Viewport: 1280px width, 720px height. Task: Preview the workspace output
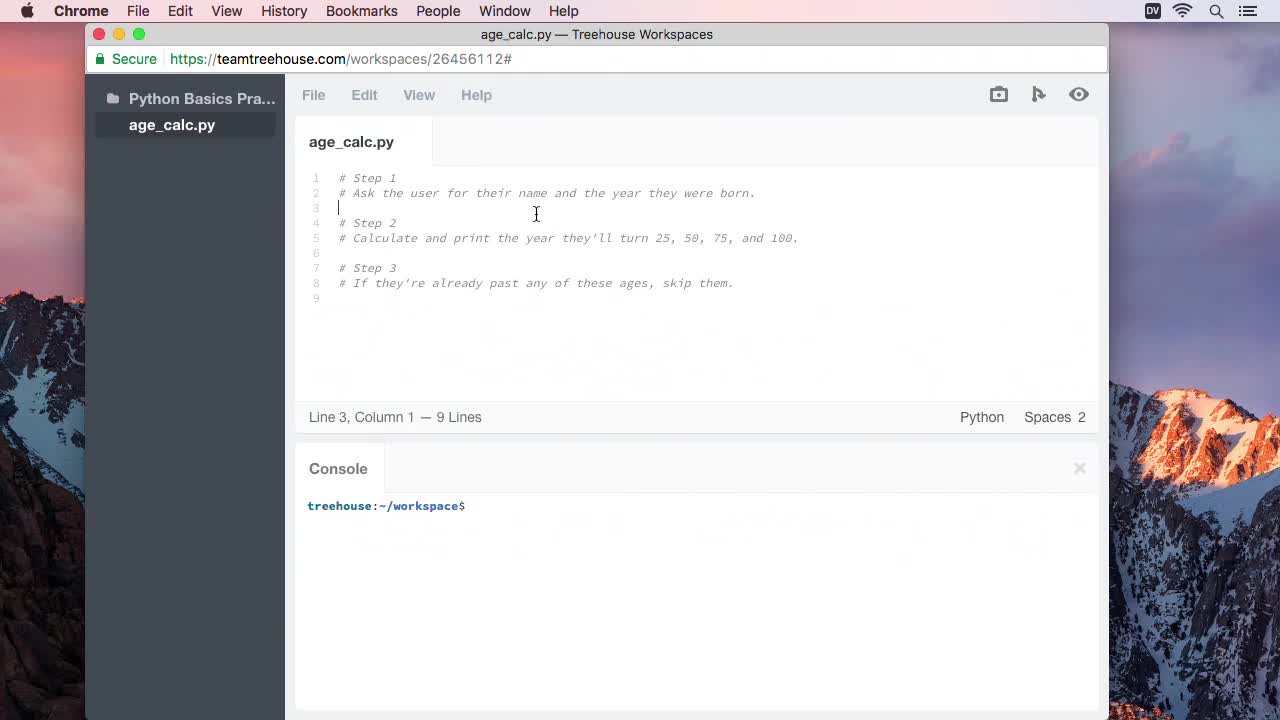[x=1078, y=94]
